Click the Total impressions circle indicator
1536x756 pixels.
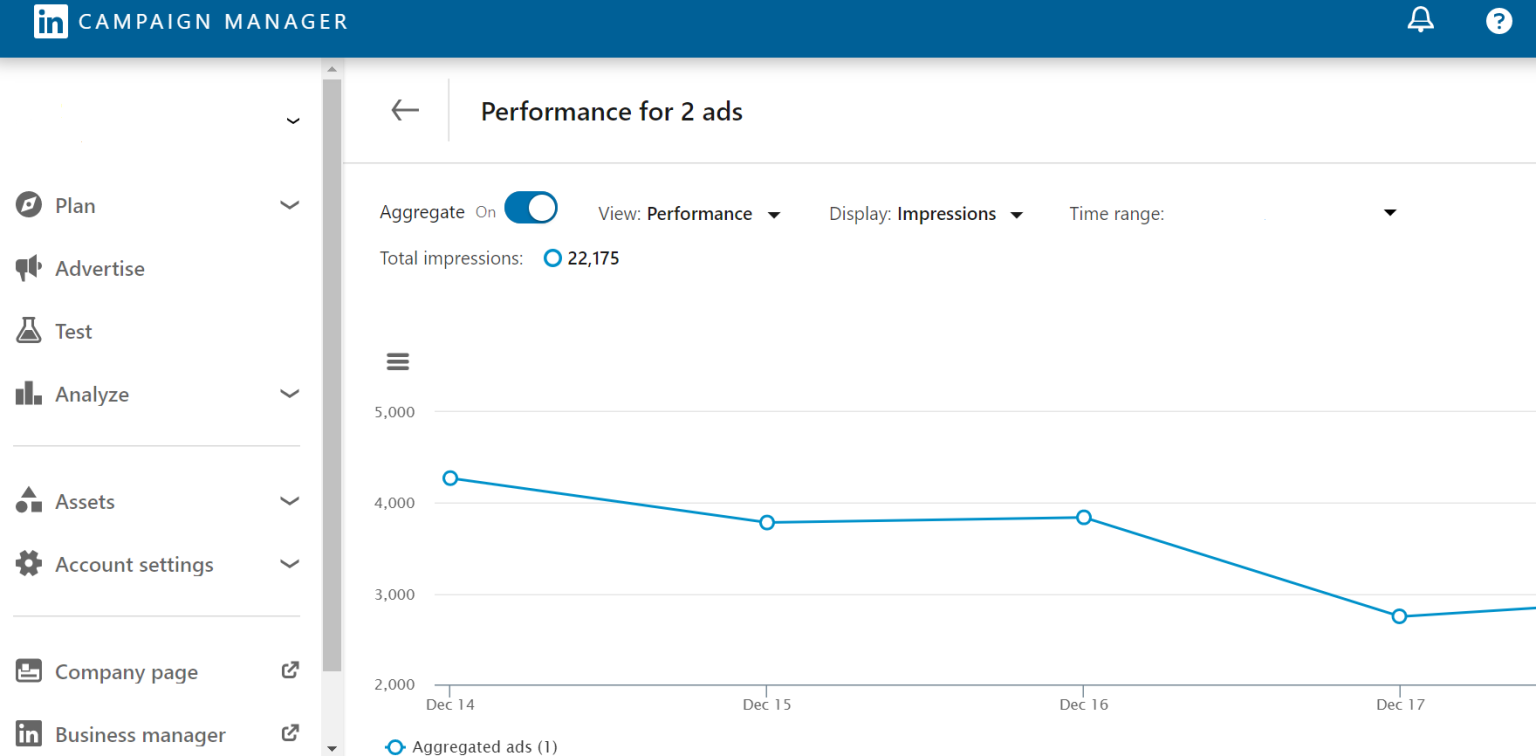click(552, 258)
